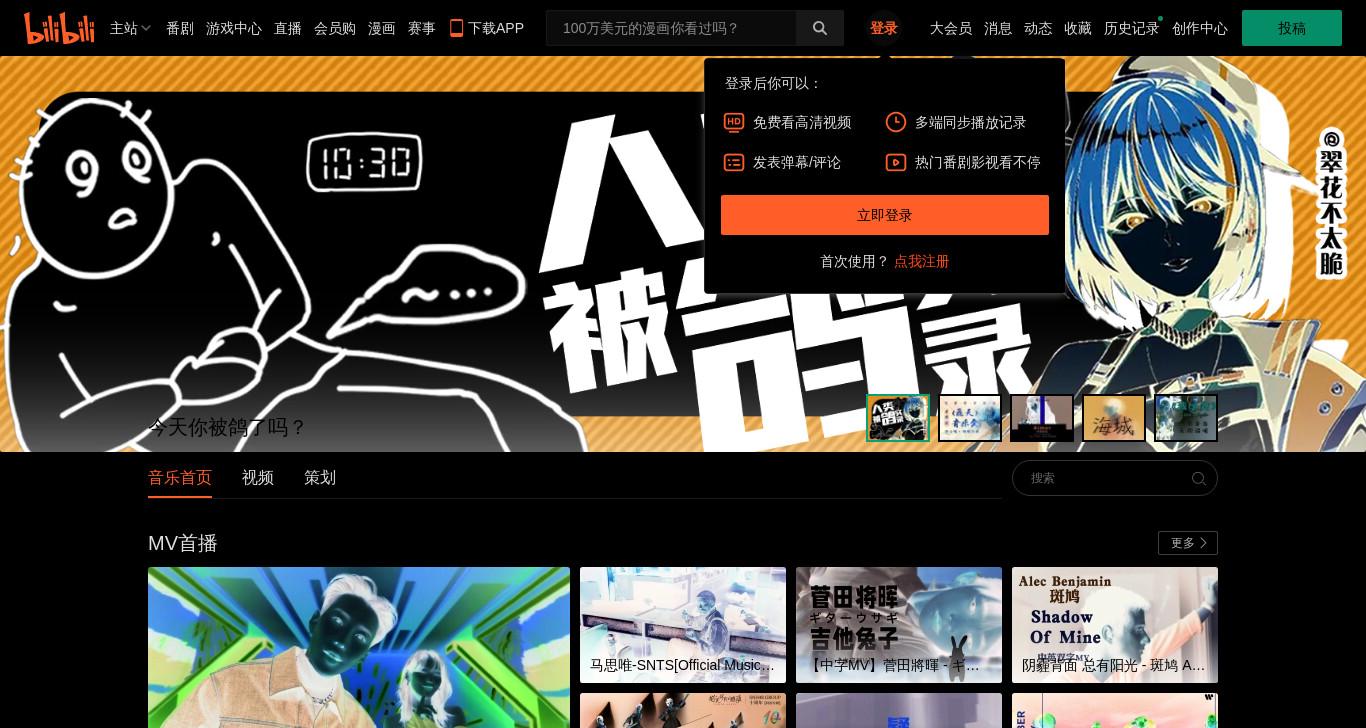Click banner caption 今天你被鸽了吗？
The height and width of the screenshot is (728, 1366).
pyautogui.click(x=227, y=427)
